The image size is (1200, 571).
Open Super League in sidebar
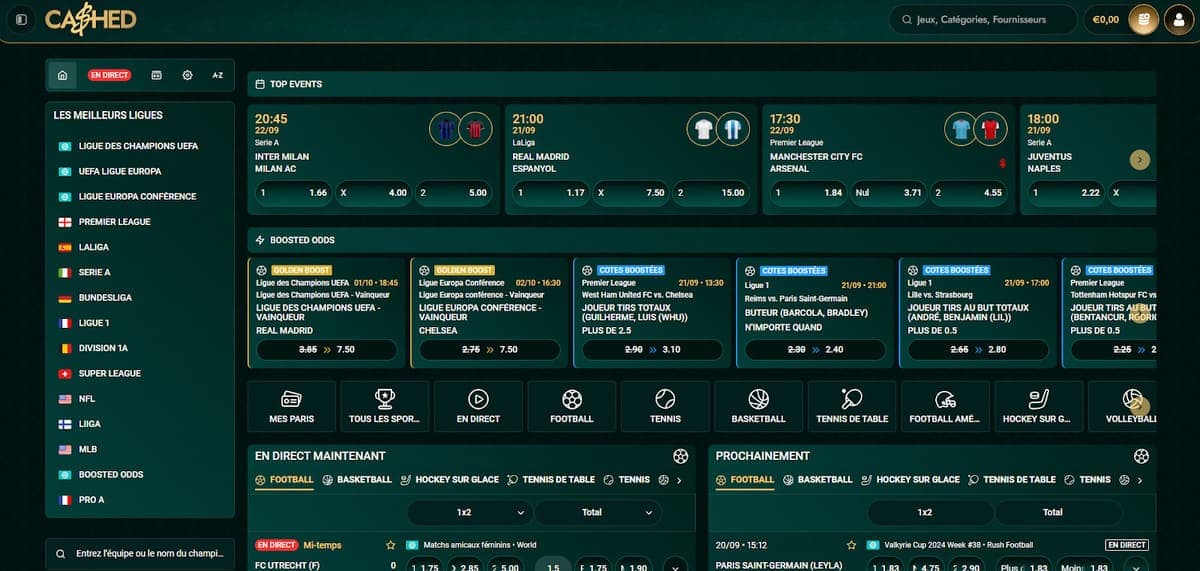pos(109,374)
